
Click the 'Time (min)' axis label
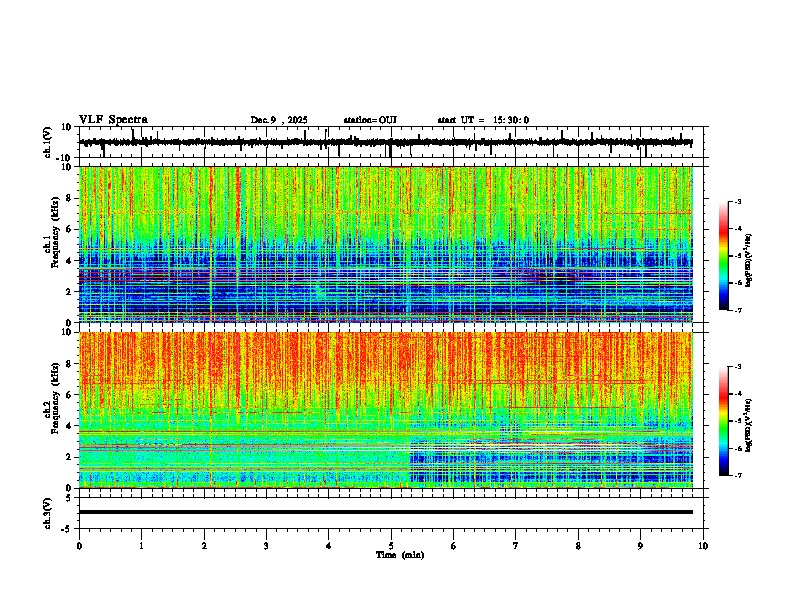400,555
